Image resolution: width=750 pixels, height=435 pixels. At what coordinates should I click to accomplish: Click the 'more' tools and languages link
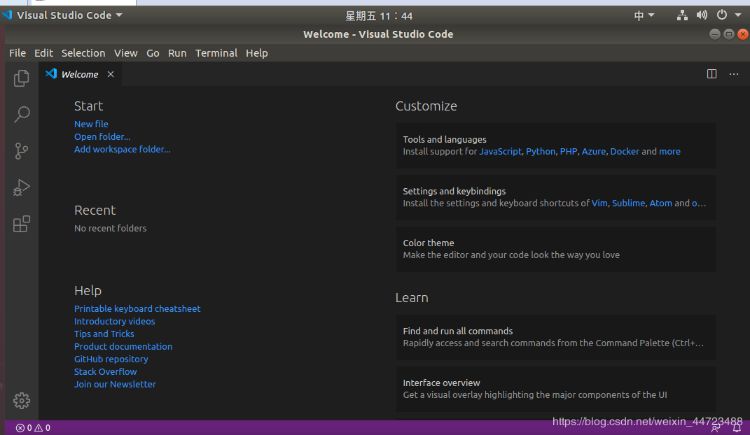point(670,152)
